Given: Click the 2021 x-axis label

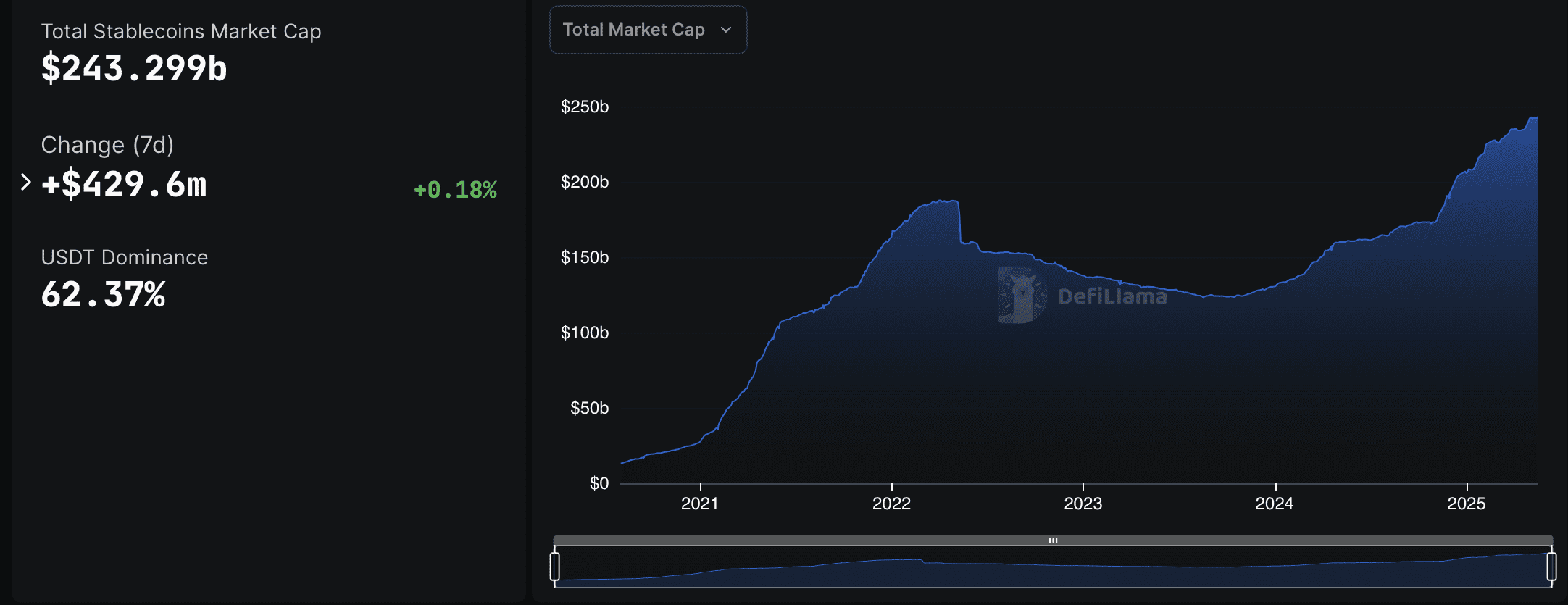Looking at the screenshot, I should 699,504.
